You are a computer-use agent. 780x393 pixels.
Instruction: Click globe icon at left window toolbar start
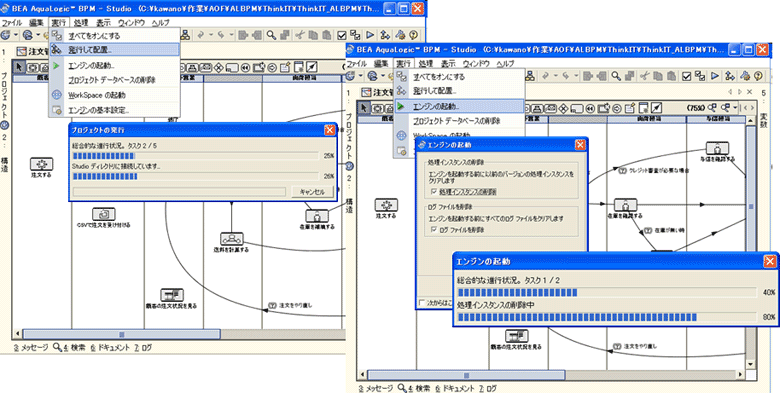pos(6,35)
